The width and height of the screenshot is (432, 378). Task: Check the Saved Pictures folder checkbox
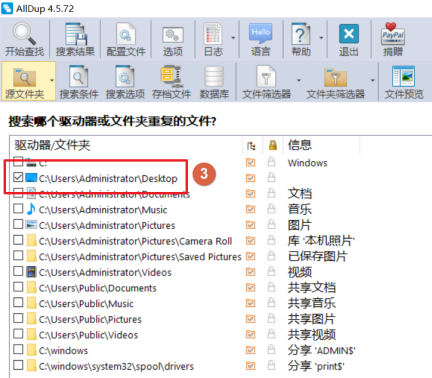(18, 256)
